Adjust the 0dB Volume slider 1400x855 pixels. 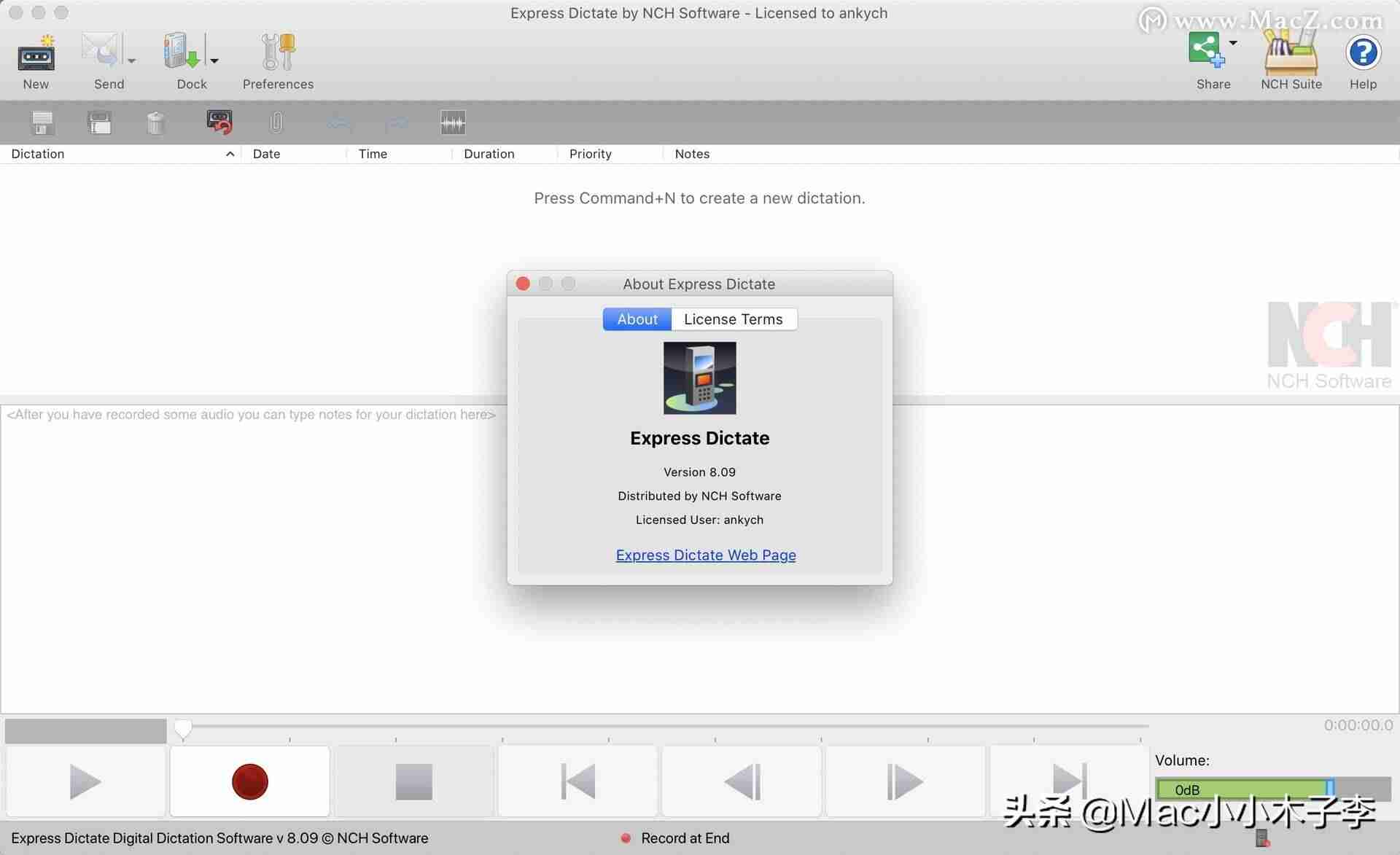pos(1273,789)
